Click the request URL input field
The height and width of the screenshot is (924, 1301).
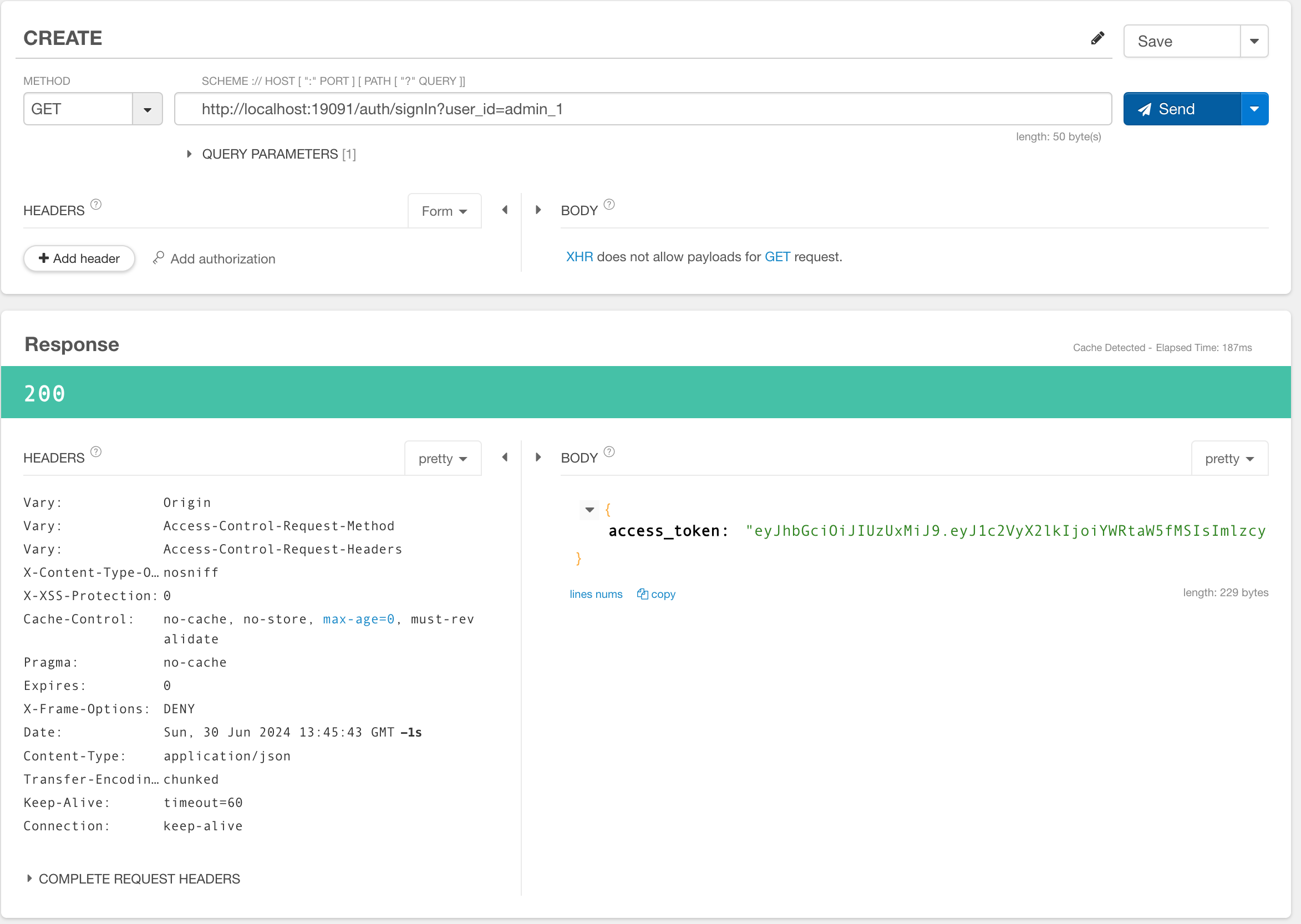tap(643, 109)
